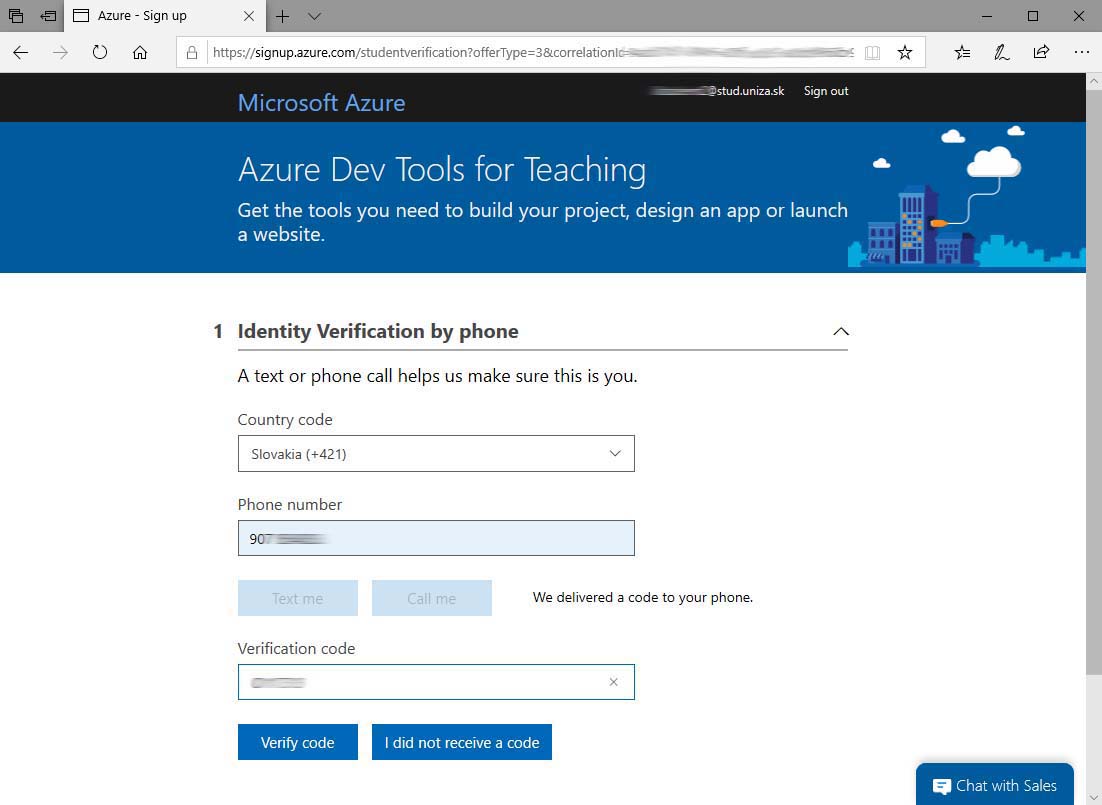Open the Microsoft Azure home link
The height and width of the screenshot is (805, 1102).
pyautogui.click(x=321, y=103)
